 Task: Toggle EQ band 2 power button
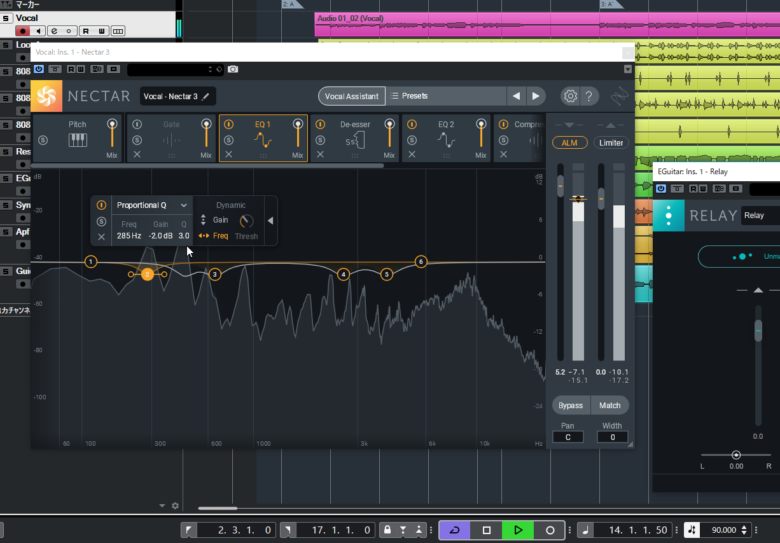click(x=101, y=205)
